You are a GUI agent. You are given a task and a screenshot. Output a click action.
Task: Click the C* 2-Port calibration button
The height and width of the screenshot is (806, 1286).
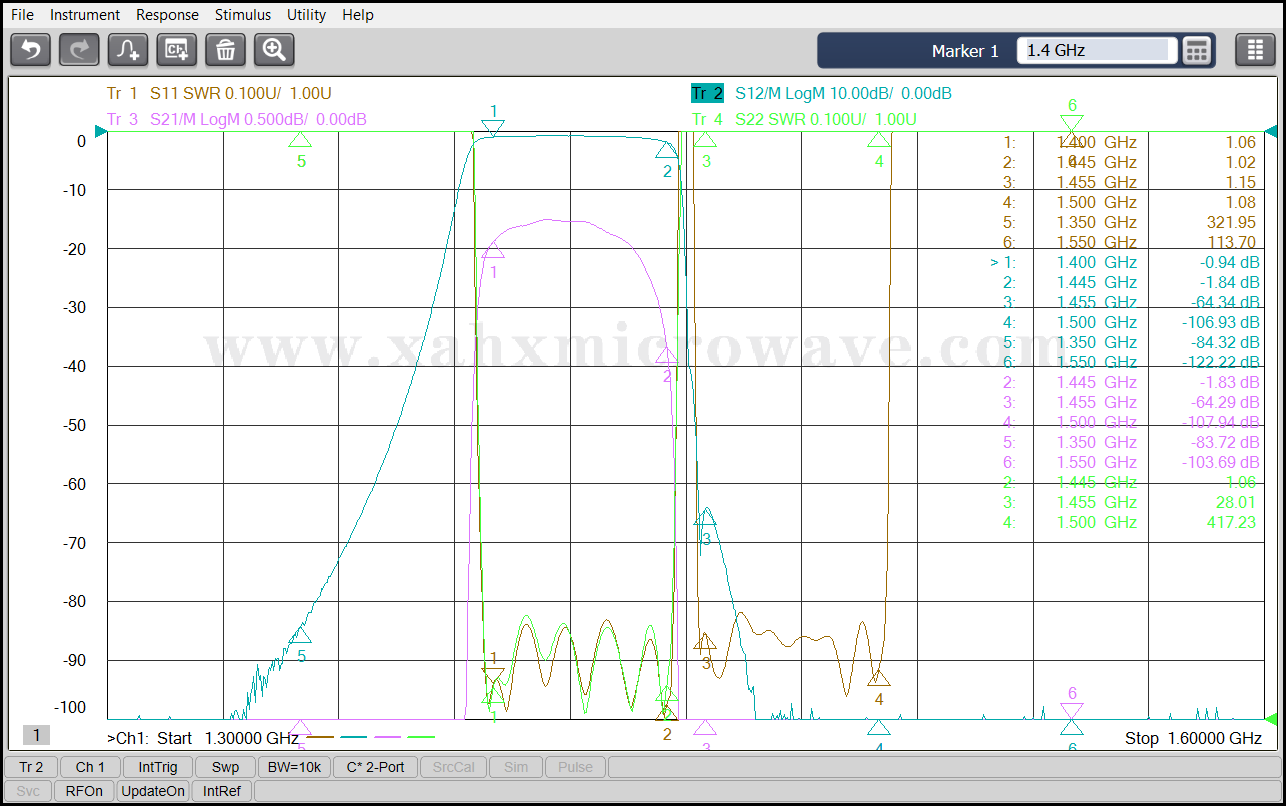375,767
